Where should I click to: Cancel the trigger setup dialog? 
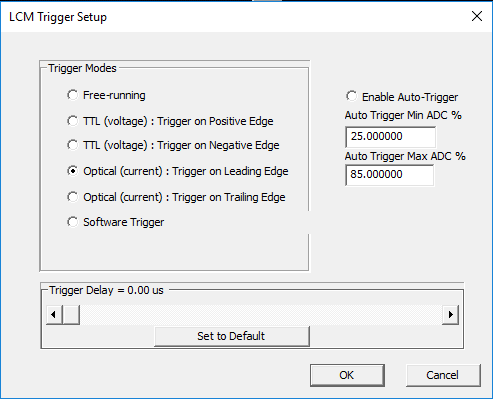443,375
